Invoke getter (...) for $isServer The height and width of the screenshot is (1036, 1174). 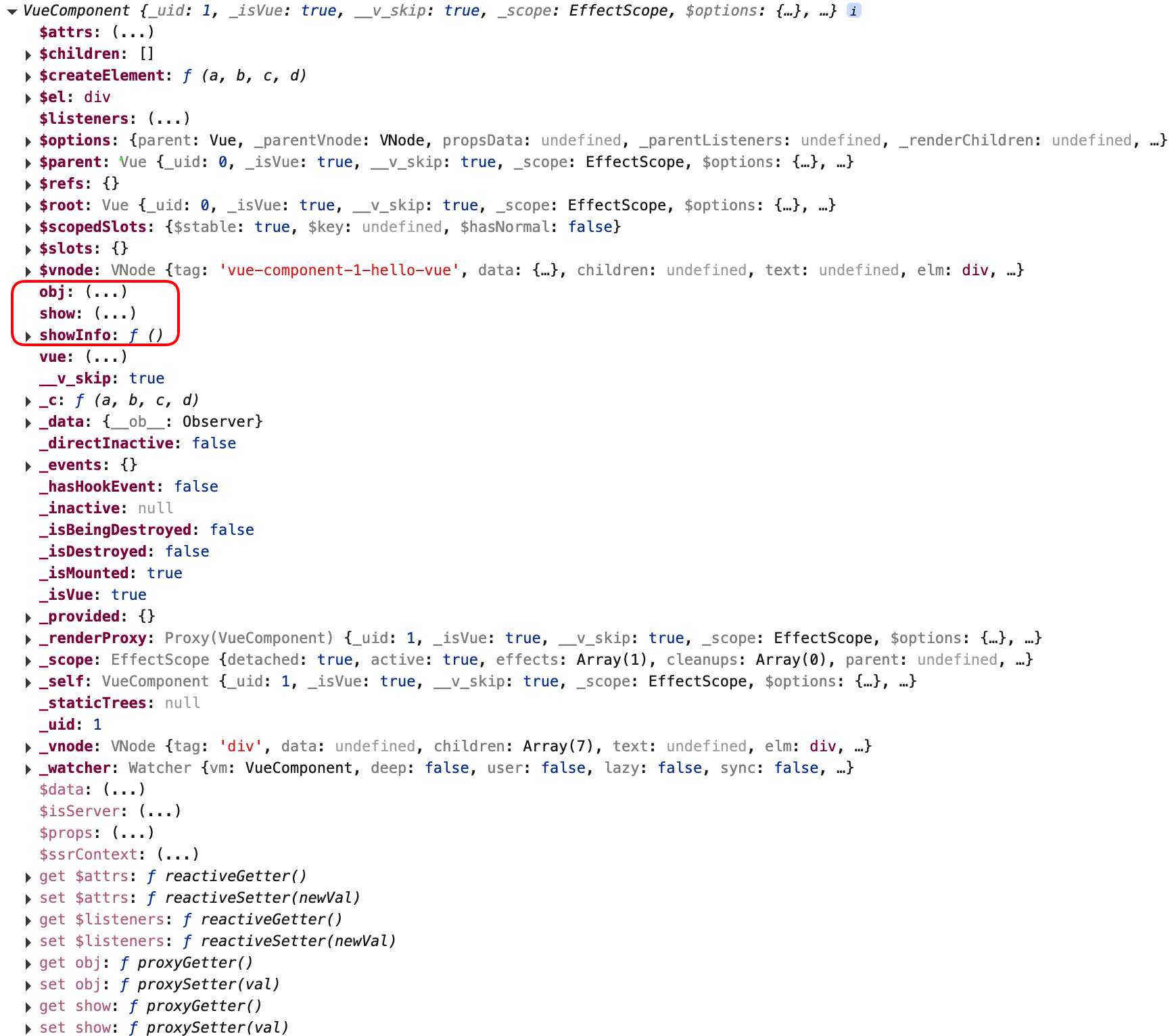160,811
